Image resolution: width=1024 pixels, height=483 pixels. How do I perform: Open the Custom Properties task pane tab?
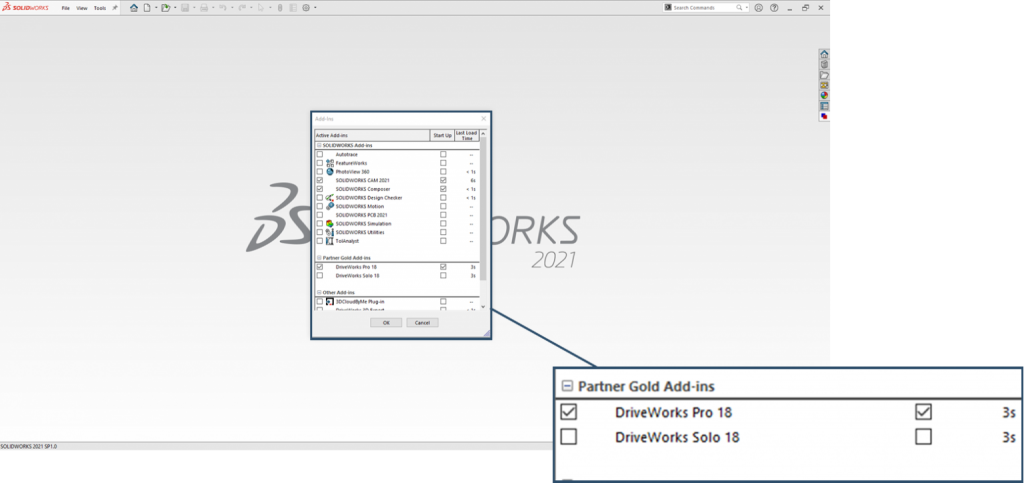point(824,106)
